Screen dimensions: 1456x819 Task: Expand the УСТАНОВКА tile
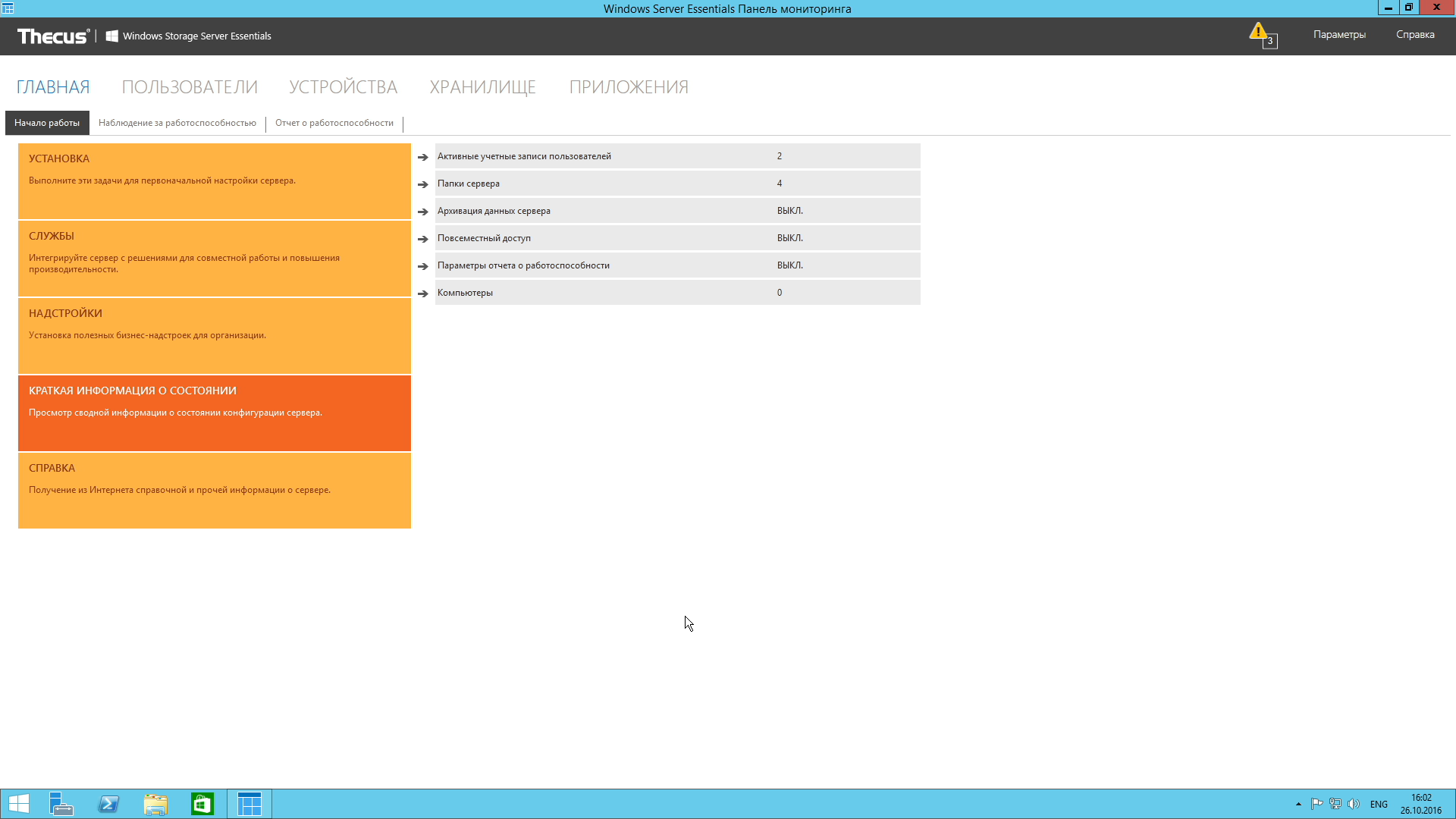pyautogui.click(x=215, y=180)
